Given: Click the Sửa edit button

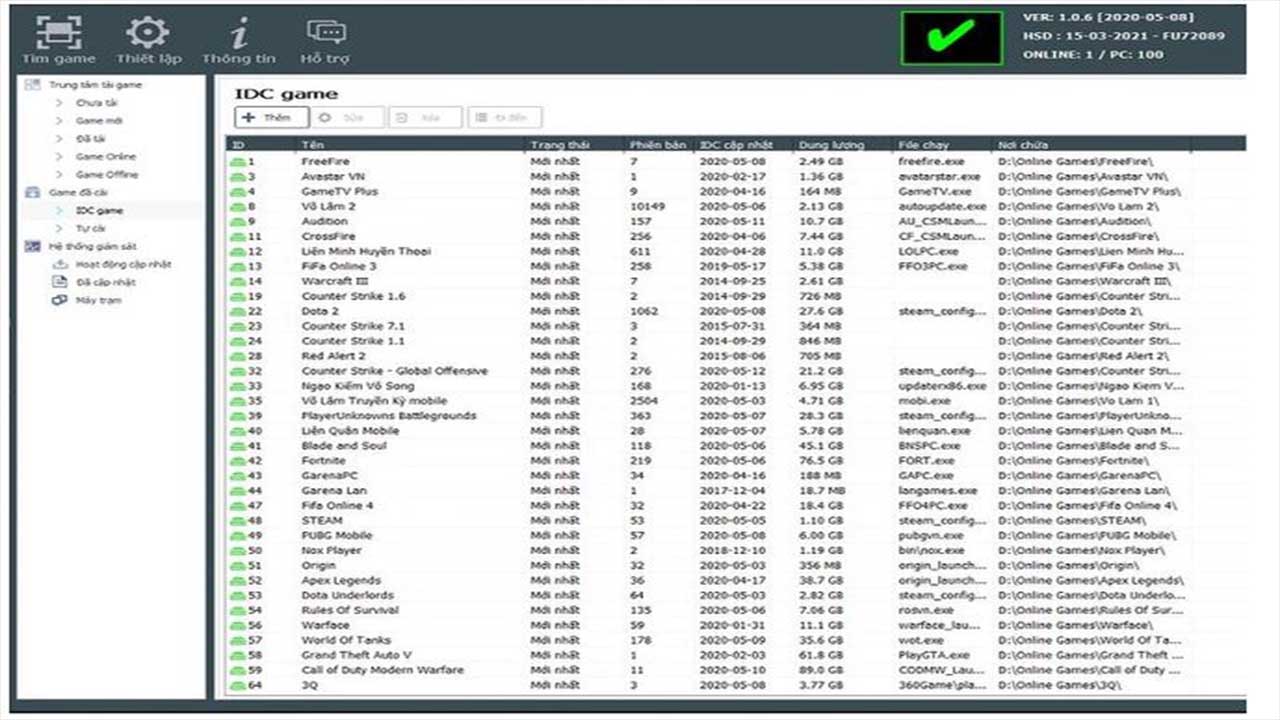Looking at the screenshot, I should tap(348, 118).
